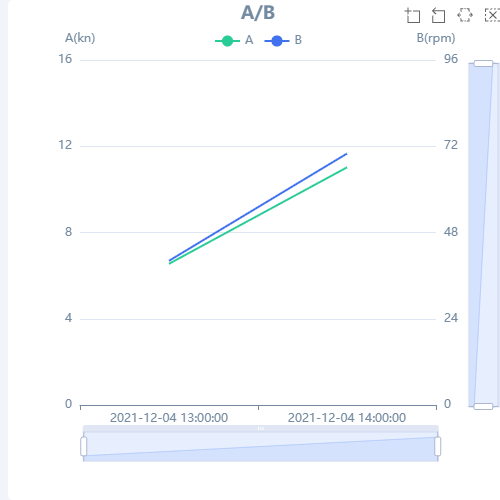Click the 2021-12-04 13:00:00 axis label
This screenshot has width=500, height=500.
169,418
